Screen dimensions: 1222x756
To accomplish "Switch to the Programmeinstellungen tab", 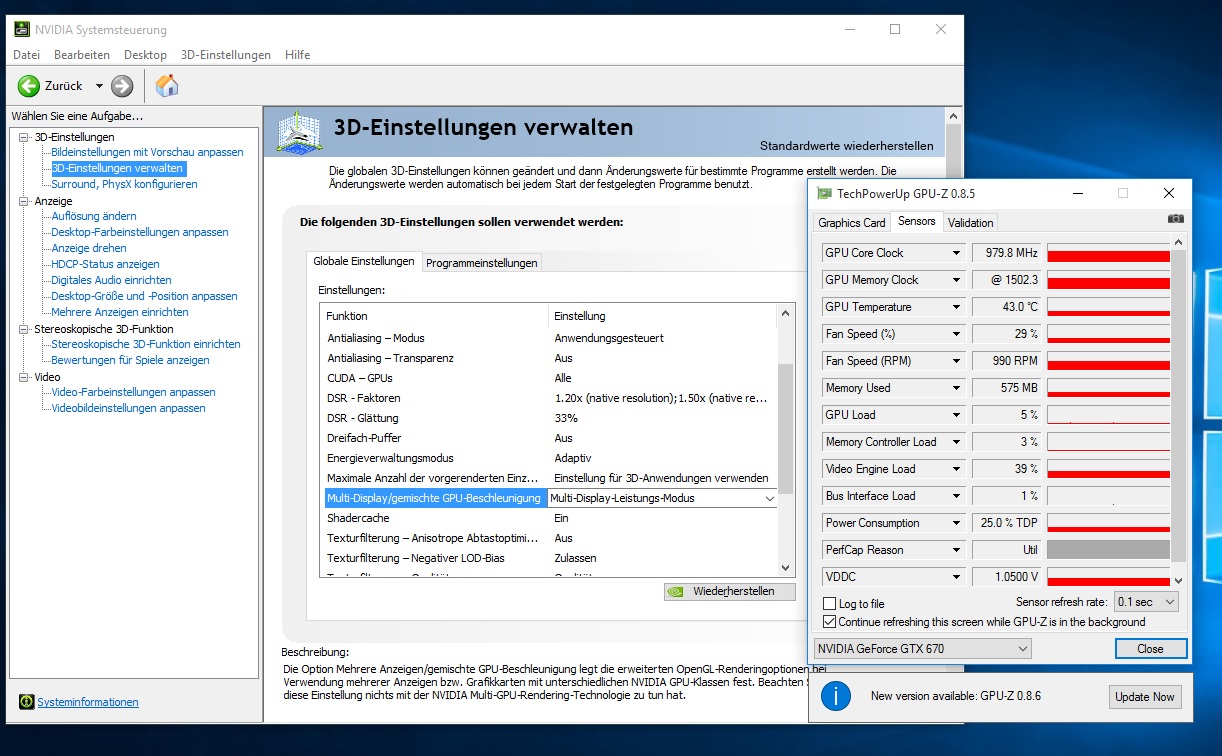I will tap(481, 263).
